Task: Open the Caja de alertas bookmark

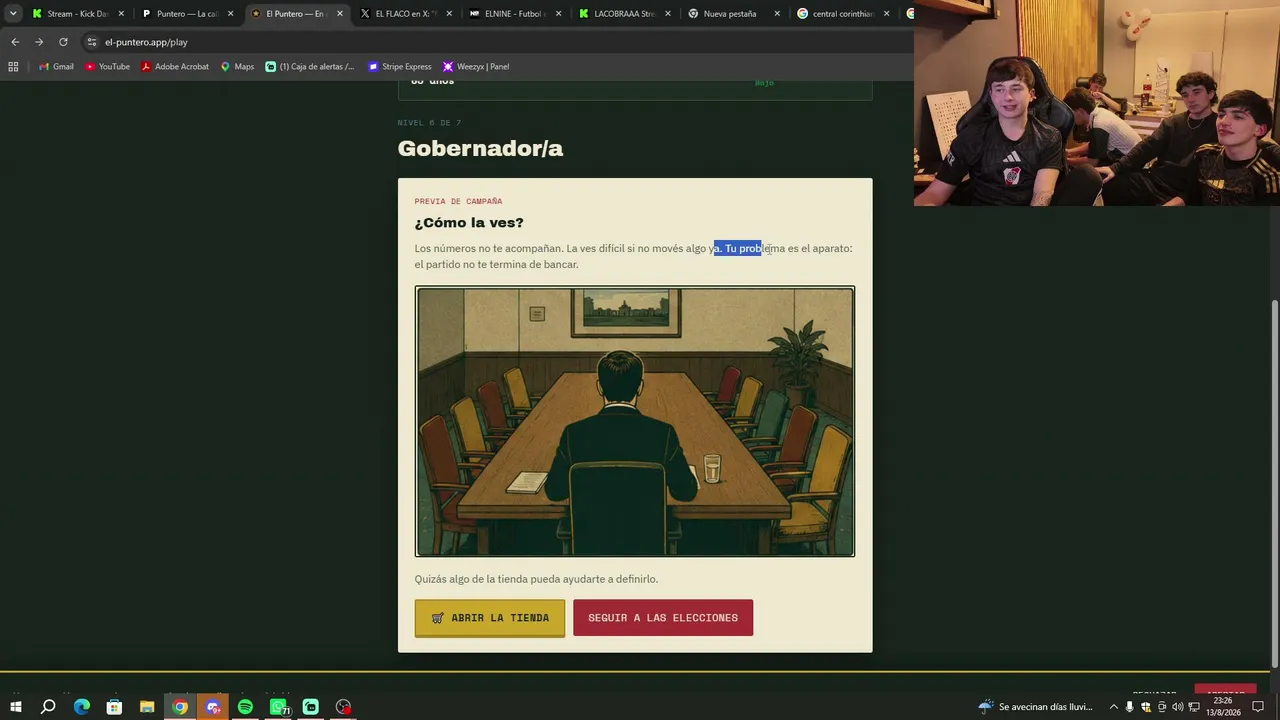Action: (309, 67)
